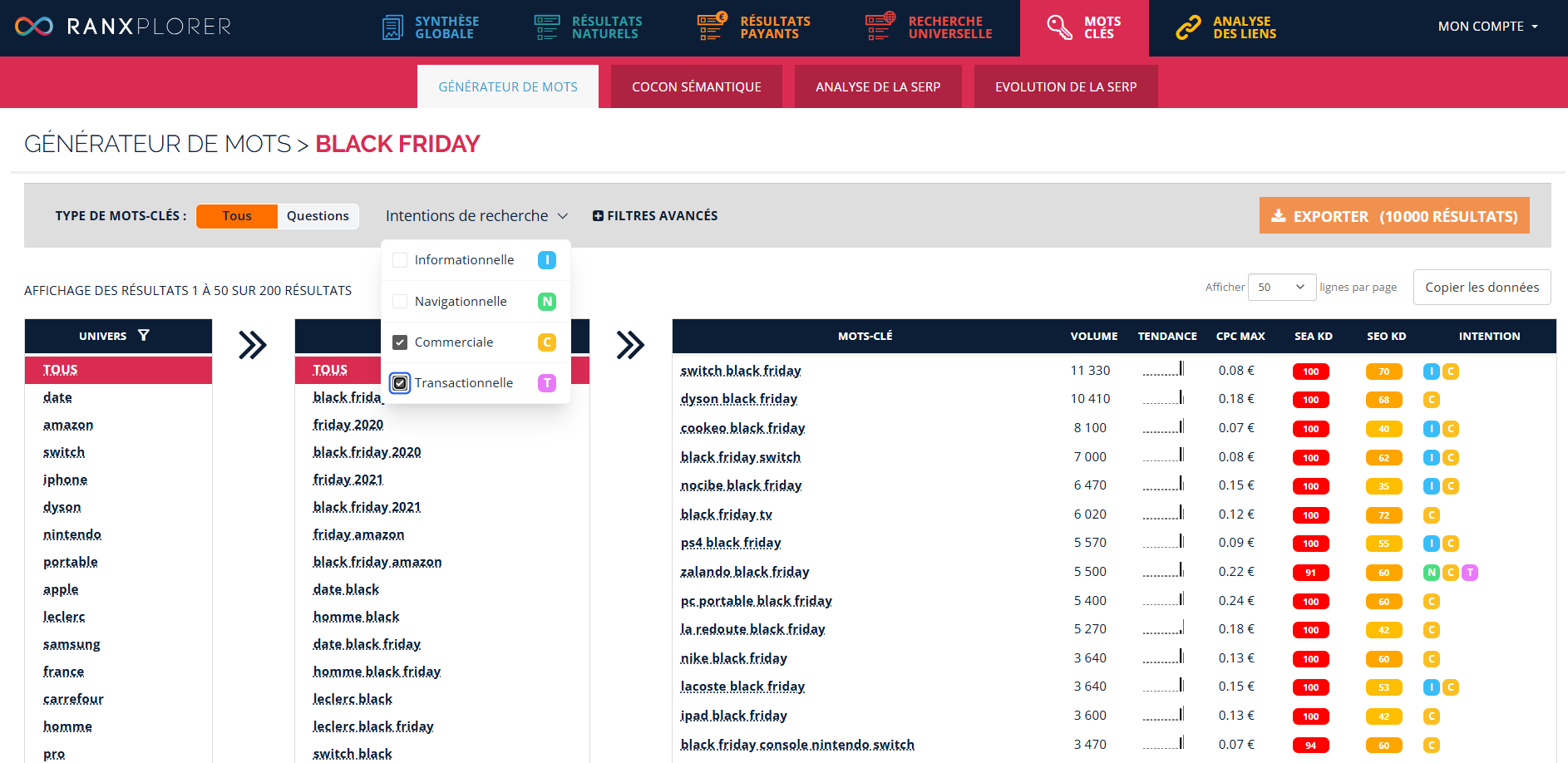Viewport: 1568px width, 763px height.
Task: Click the I intent badge for lacoste black friday
Action: pyautogui.click(x=1432, y=687)
